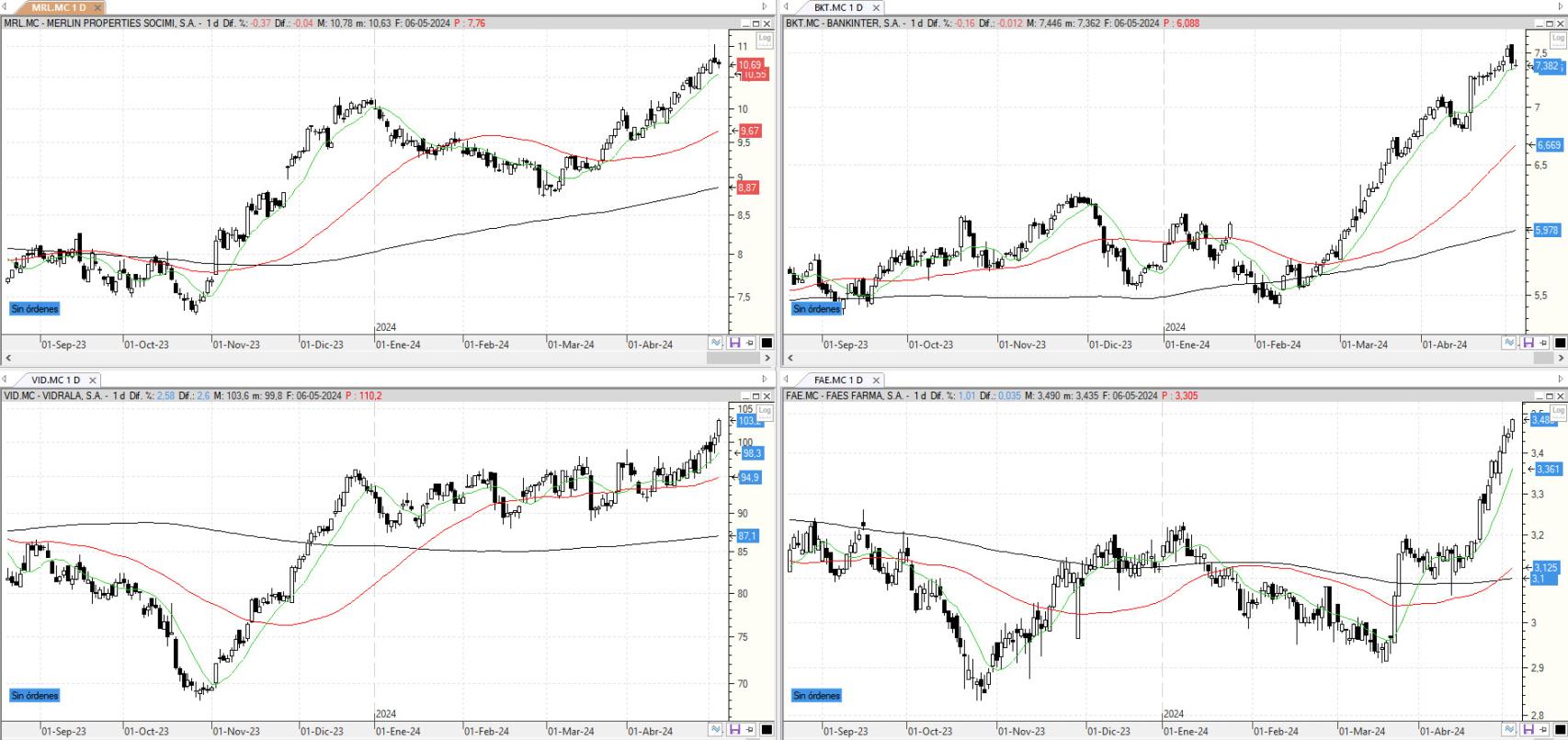Switch to the VID.MC 1 D tab
This screenshot has height=740, width=1568.
pos(55,380)
